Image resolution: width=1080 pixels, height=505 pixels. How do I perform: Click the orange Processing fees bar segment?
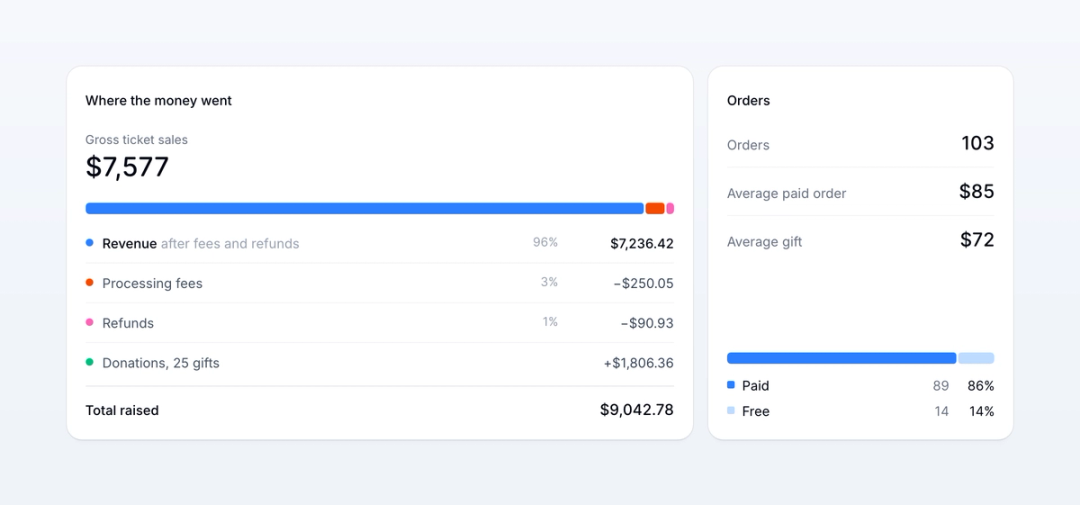point(655,208)
